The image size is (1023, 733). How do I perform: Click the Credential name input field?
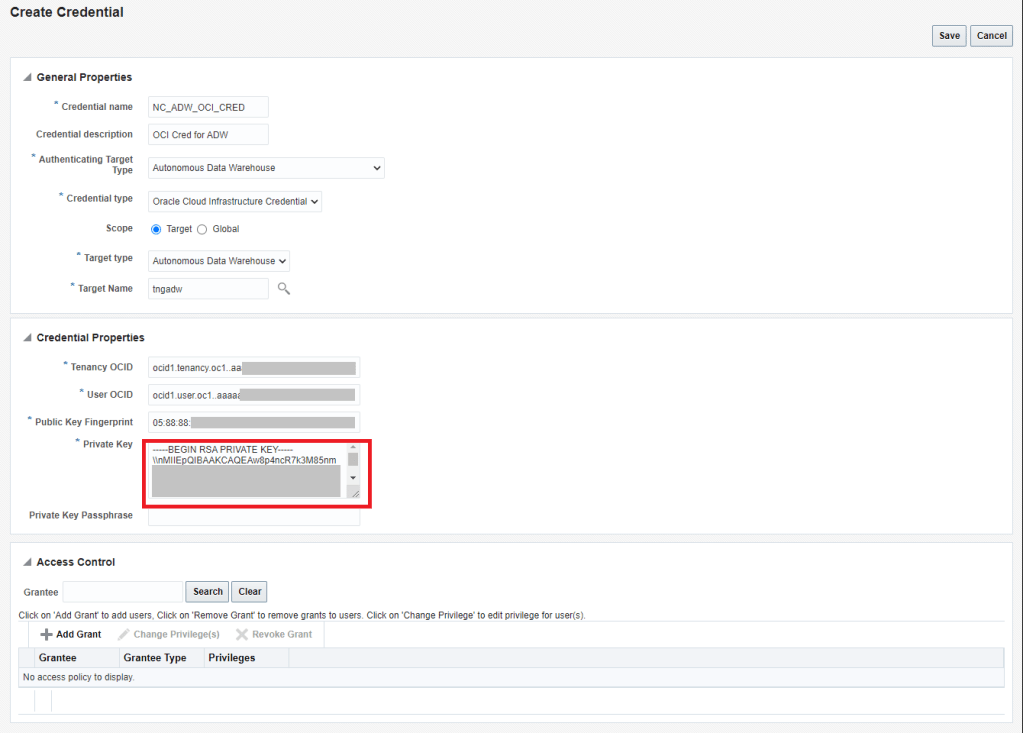pos(208,107)
